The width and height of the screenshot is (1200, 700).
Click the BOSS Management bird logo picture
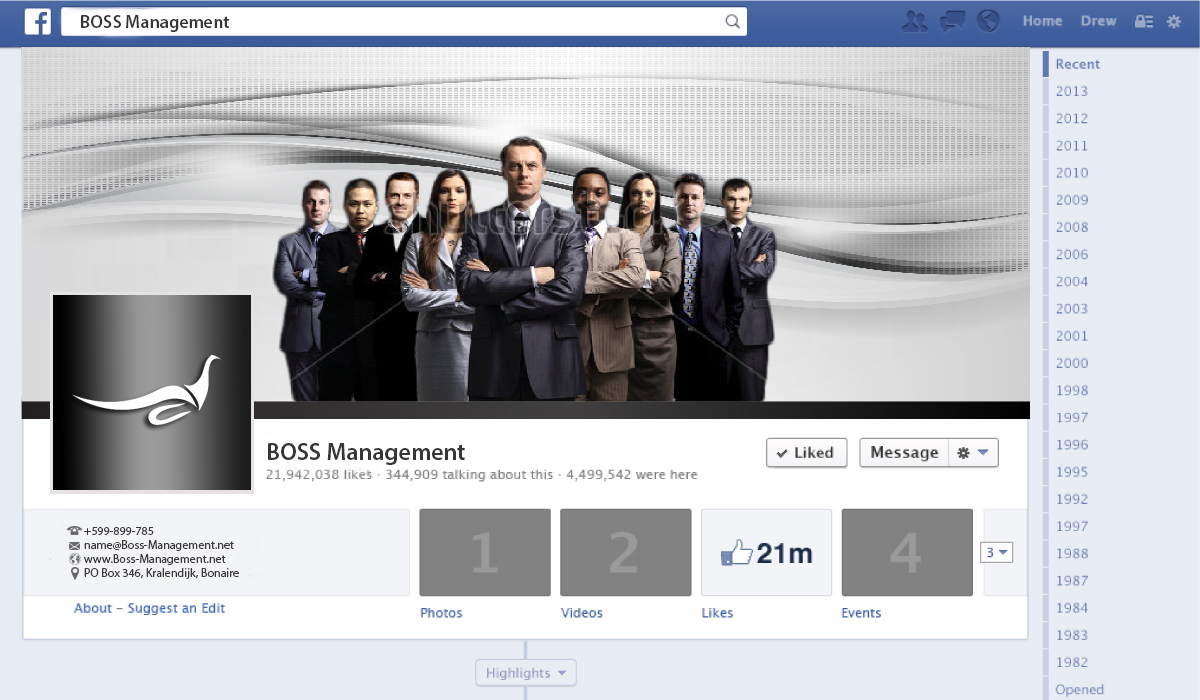tap(152, 393)
